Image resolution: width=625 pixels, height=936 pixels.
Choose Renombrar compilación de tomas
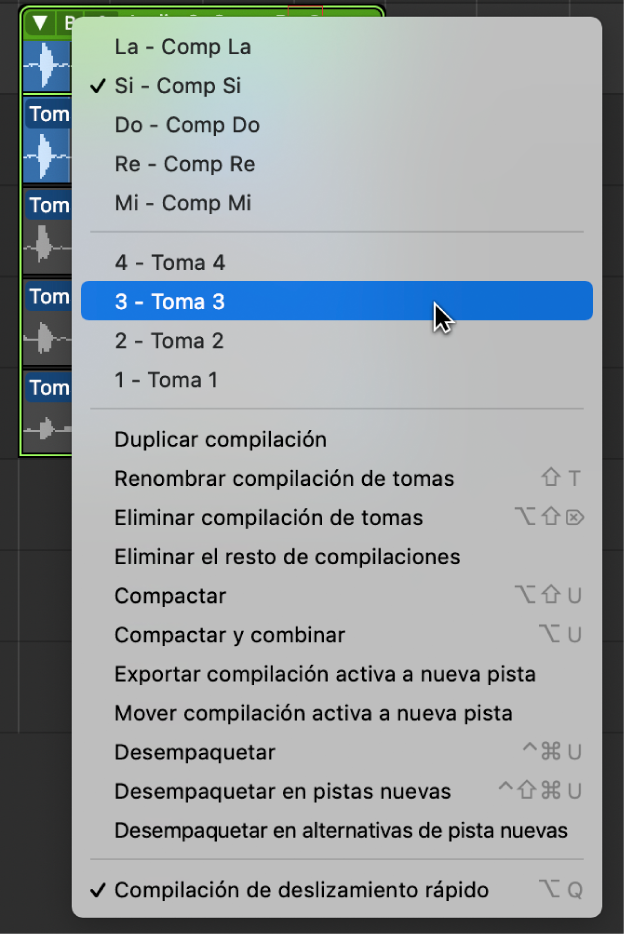tap(284, 479)
